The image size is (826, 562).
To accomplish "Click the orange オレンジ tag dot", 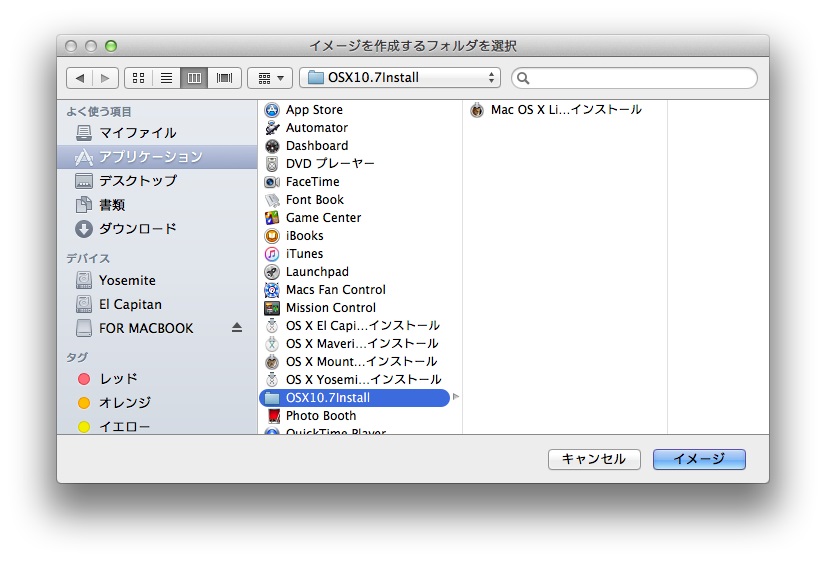I will click(x=84, y=403).
